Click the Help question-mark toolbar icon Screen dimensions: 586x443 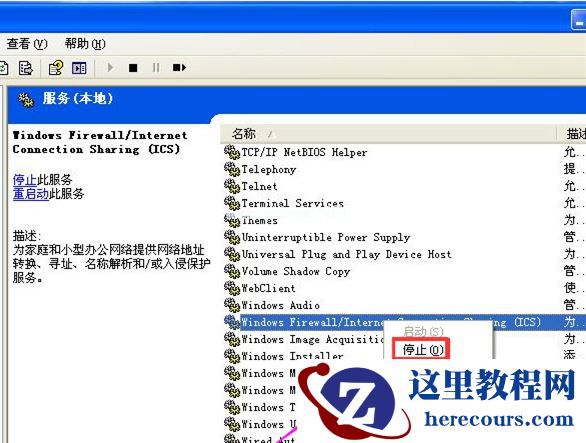pos(56,68)
